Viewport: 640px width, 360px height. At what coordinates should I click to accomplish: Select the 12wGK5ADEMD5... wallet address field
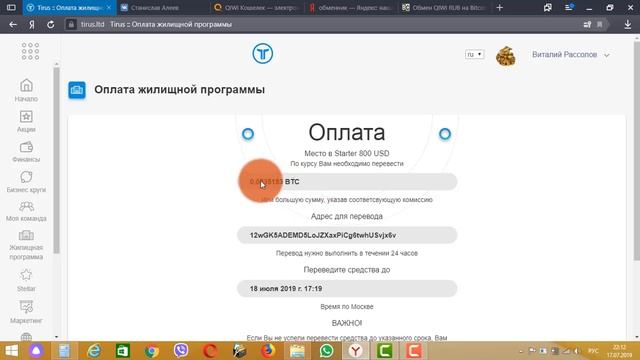347,235
